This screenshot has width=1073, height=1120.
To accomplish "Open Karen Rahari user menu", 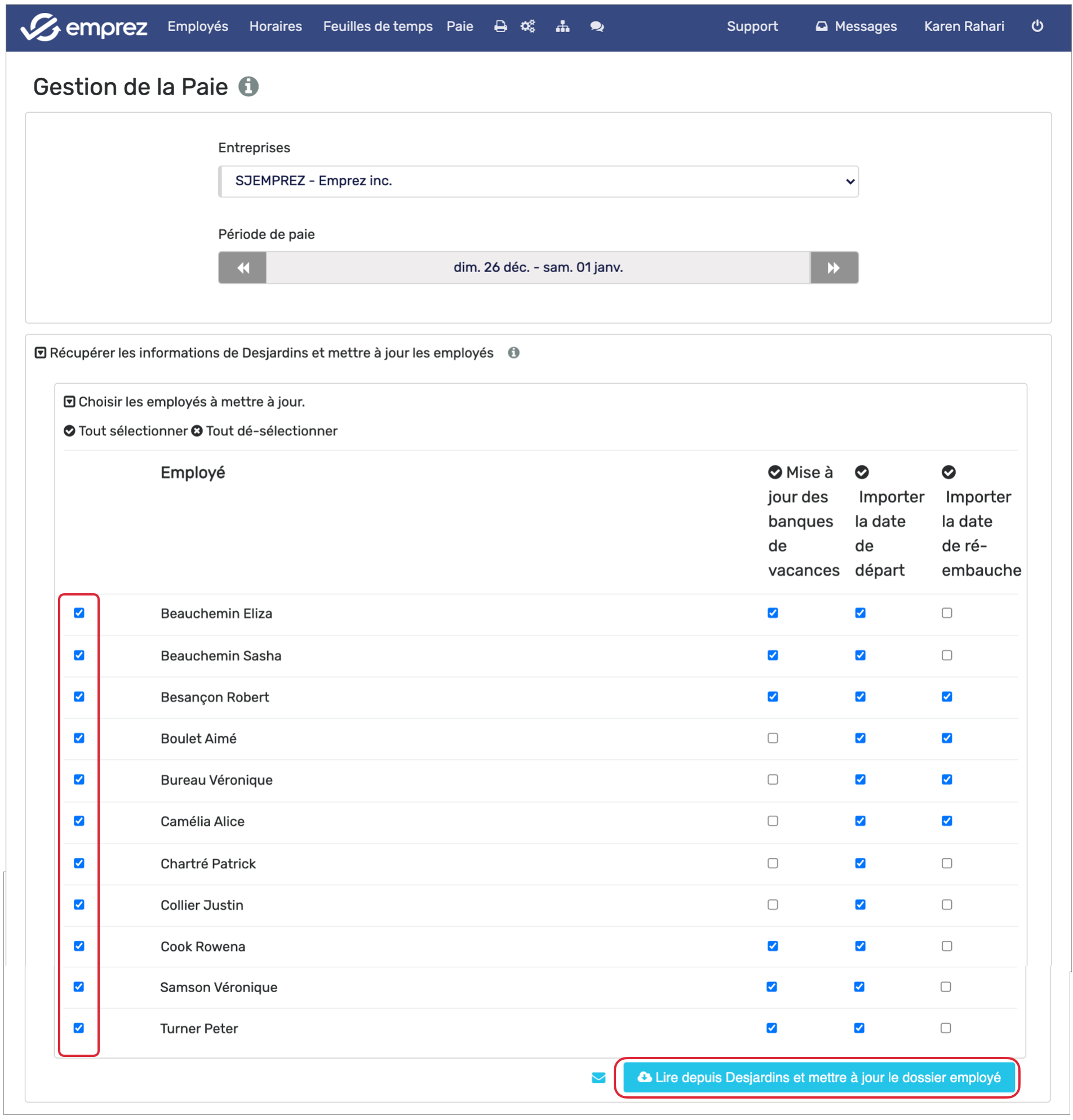I will coord(964,26).
